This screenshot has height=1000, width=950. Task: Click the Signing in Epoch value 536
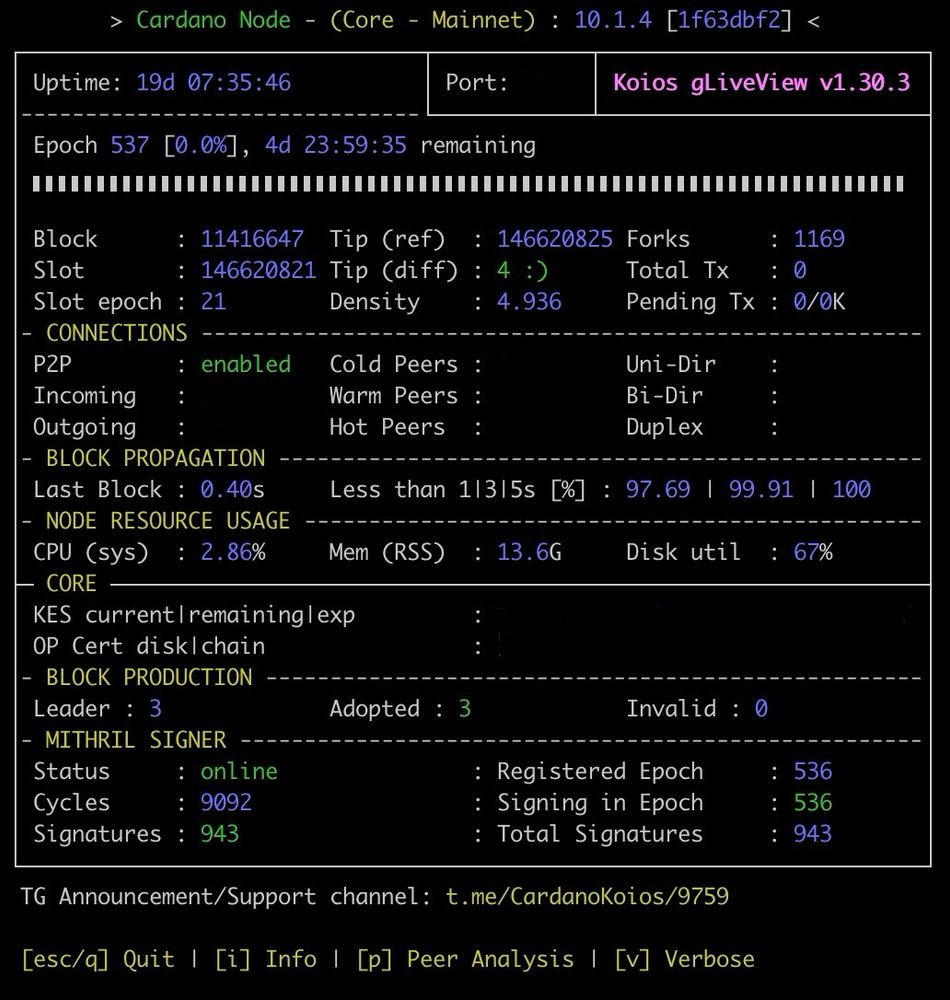pyautogui.click(x=812, y=801)
